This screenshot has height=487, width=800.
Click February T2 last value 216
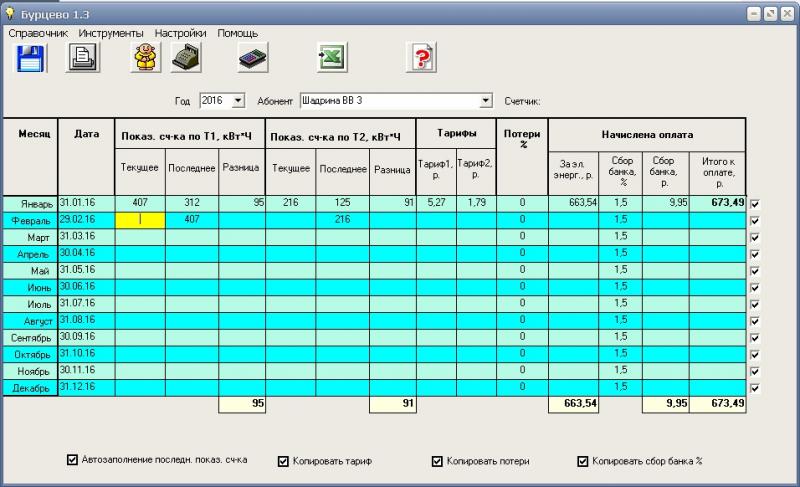pyautogui.click(x=342, y=220)
